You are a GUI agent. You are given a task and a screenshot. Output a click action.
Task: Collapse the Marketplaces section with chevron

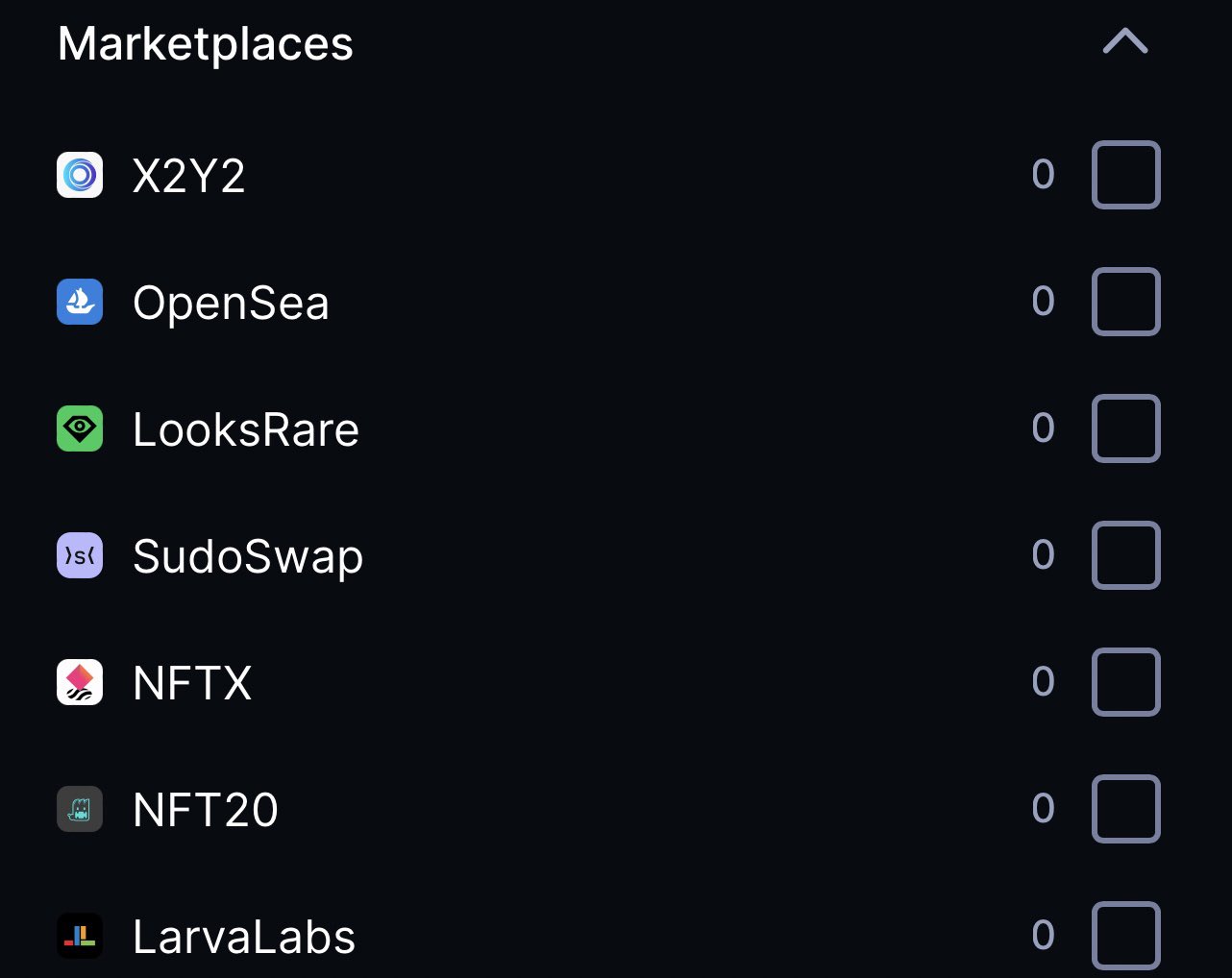1125,41
